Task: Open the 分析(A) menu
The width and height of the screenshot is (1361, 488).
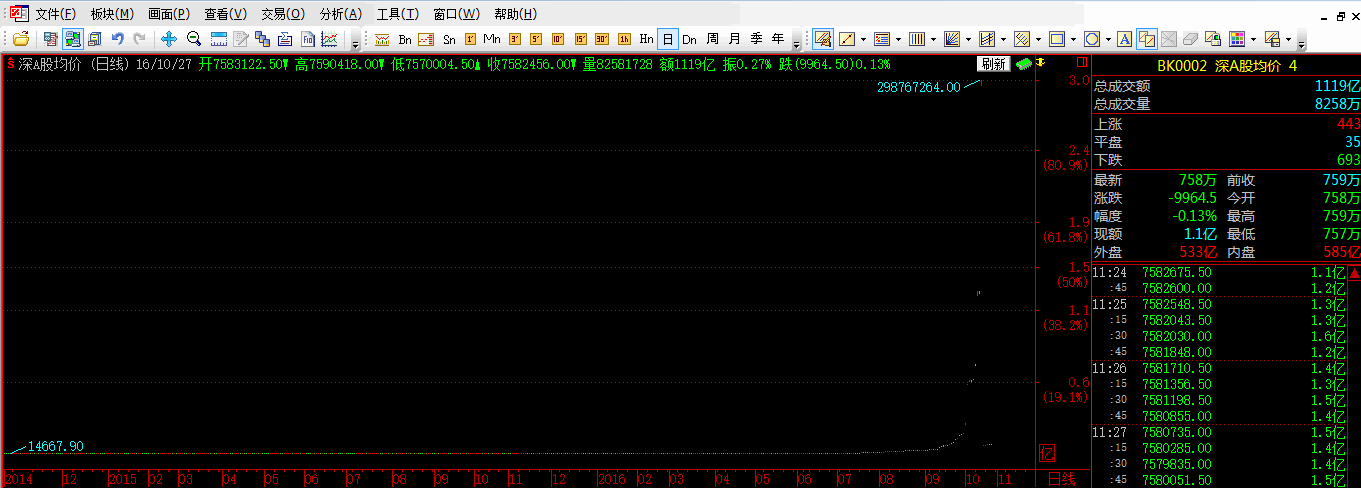Action: tap(340, 14)
